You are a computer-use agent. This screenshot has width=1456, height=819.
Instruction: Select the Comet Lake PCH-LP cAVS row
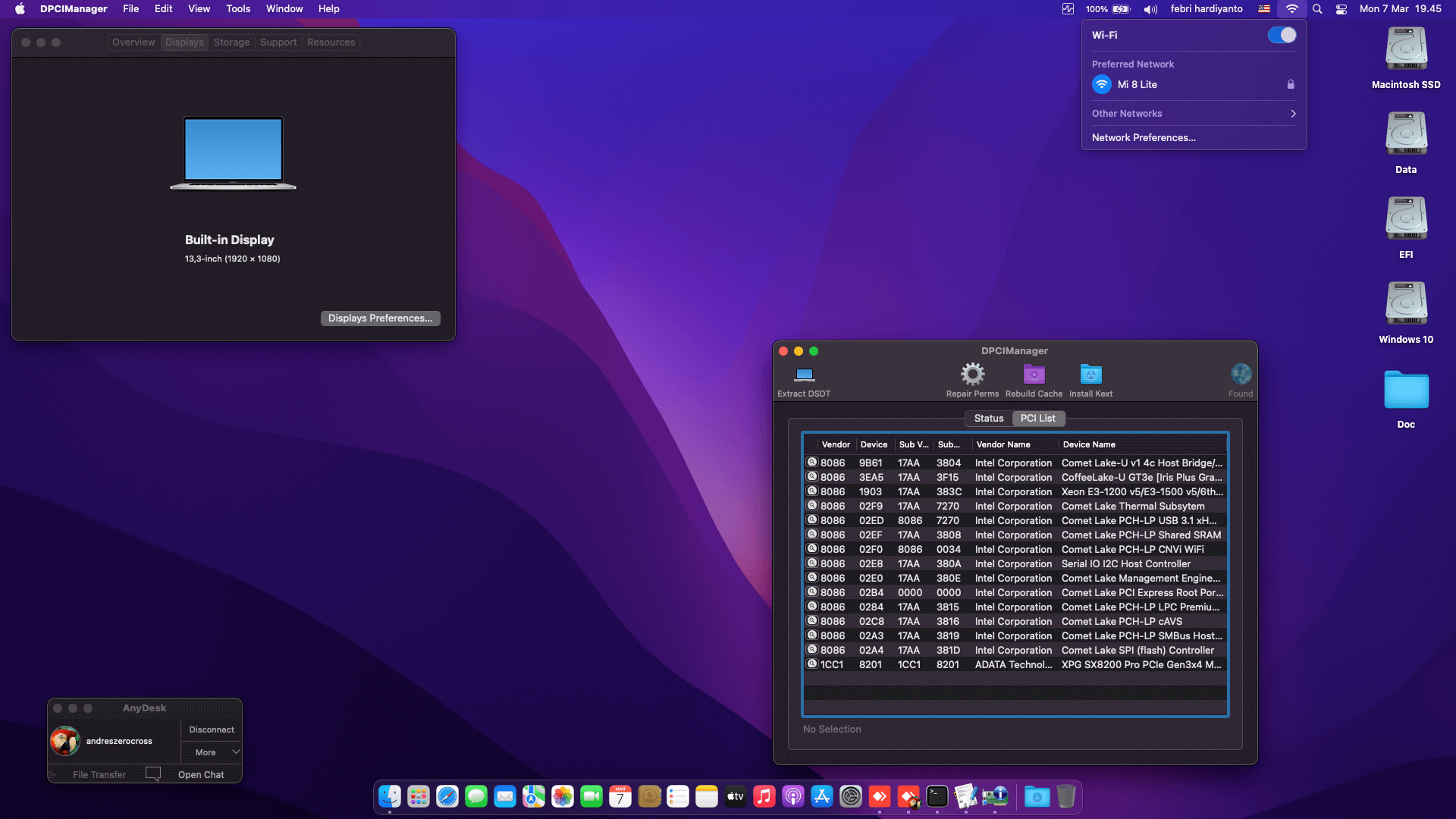point(1015,622)
